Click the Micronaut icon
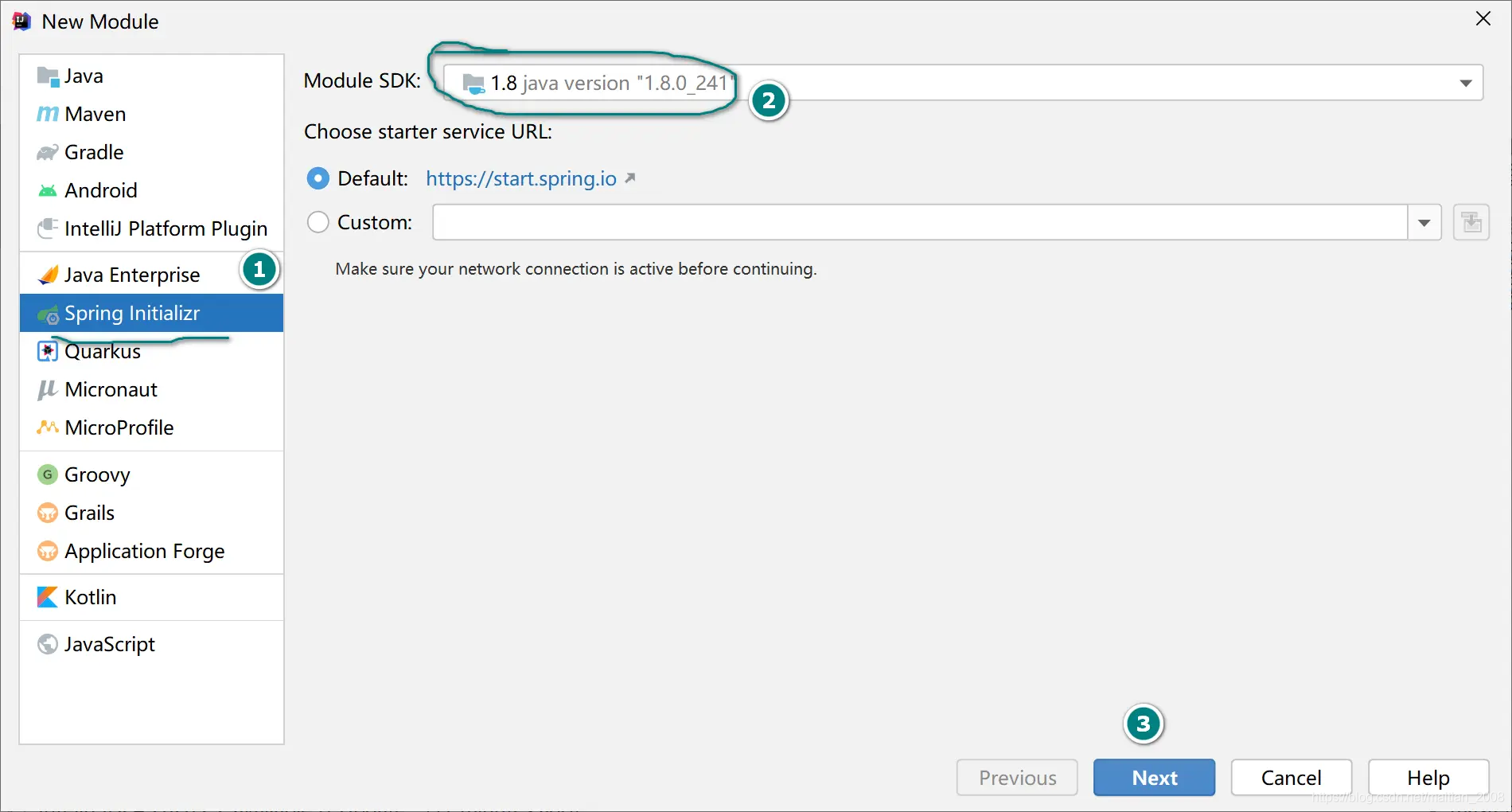 click(48, 389)
